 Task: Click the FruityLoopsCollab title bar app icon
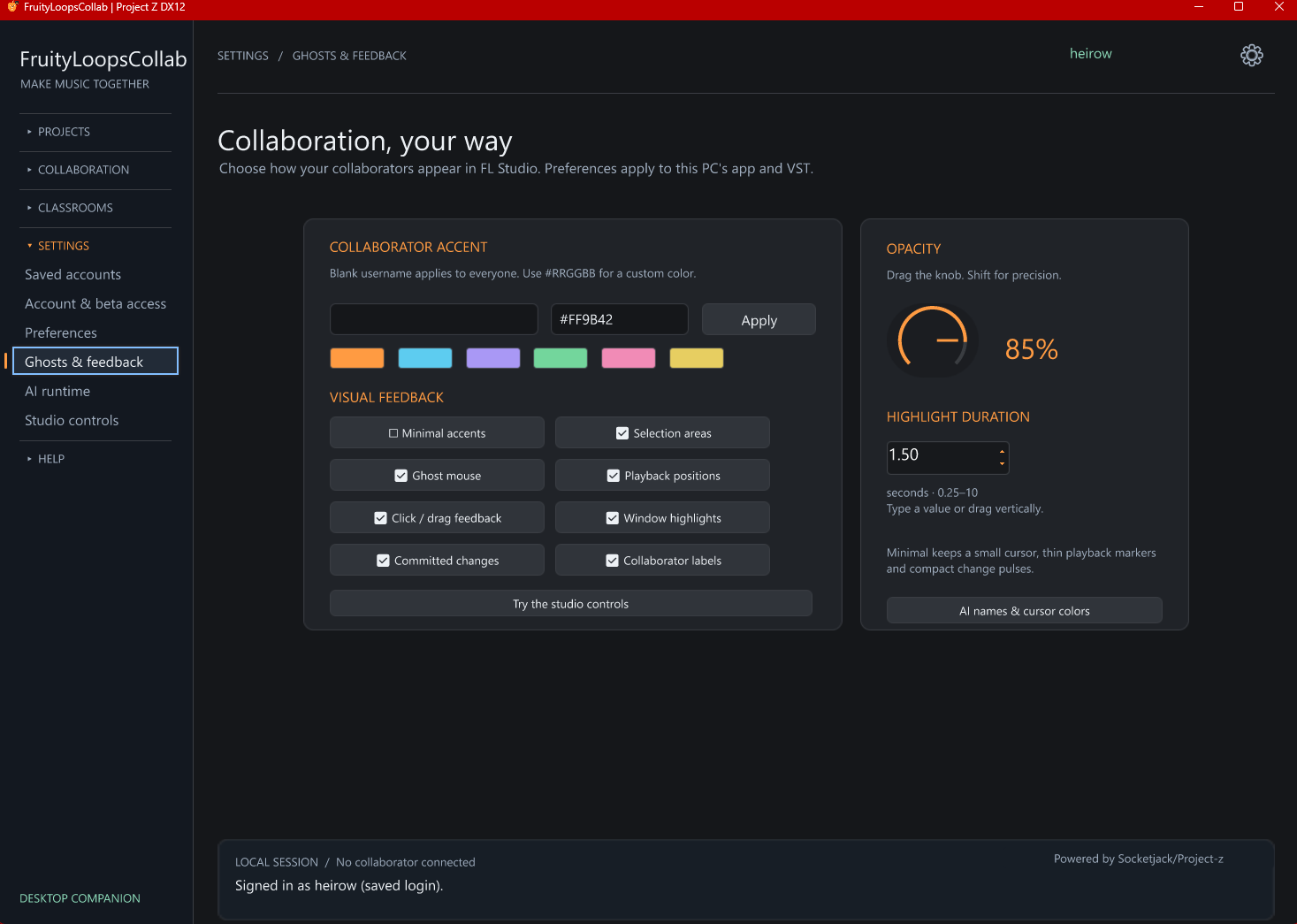click(12, 7)
